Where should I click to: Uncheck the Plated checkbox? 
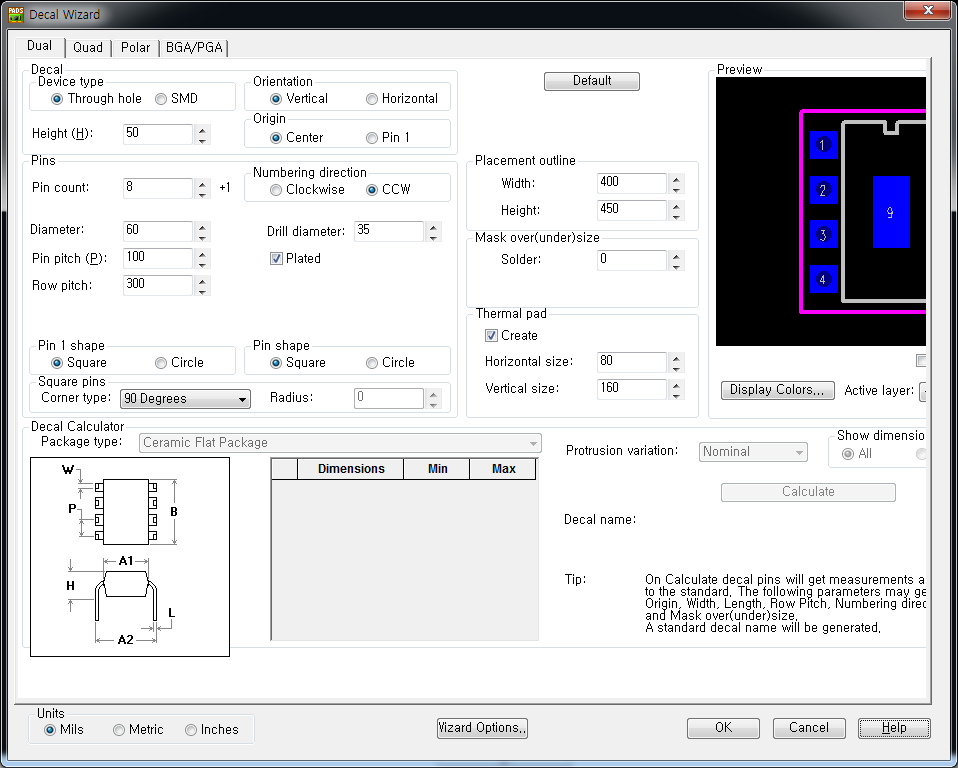click(277, 258)
